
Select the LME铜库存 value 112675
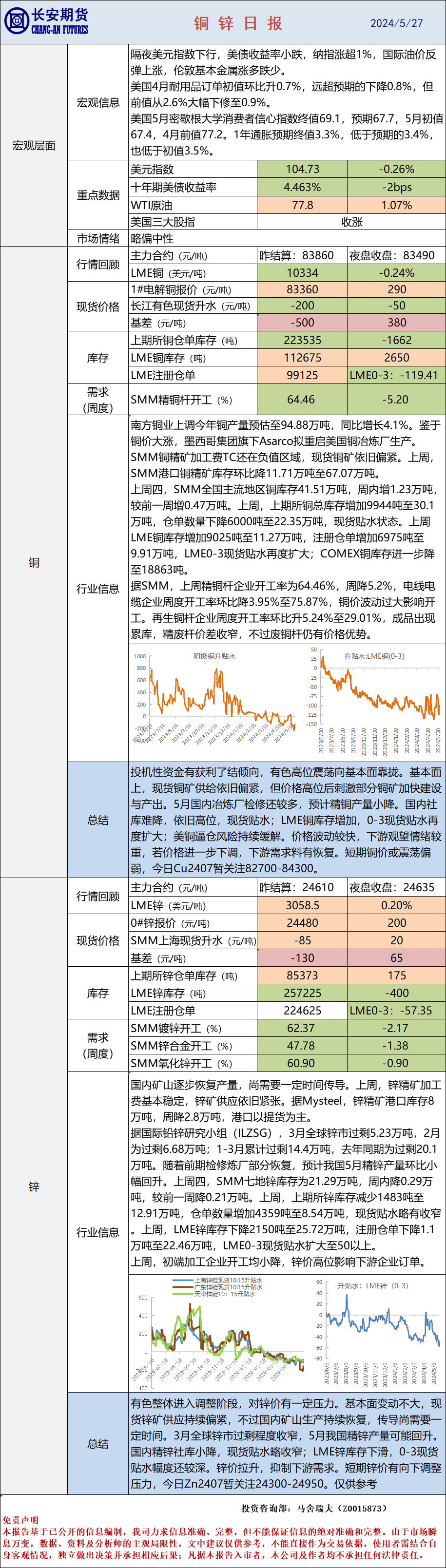coord(302,357)
